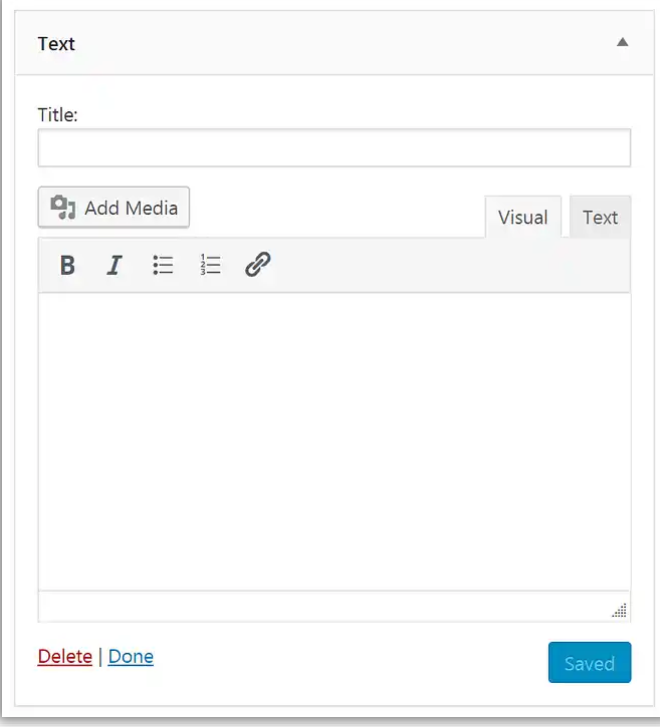The width and height of the screenshot is (660, 727).
Task: Click the "Title:" field label
Action: (58, 114)
